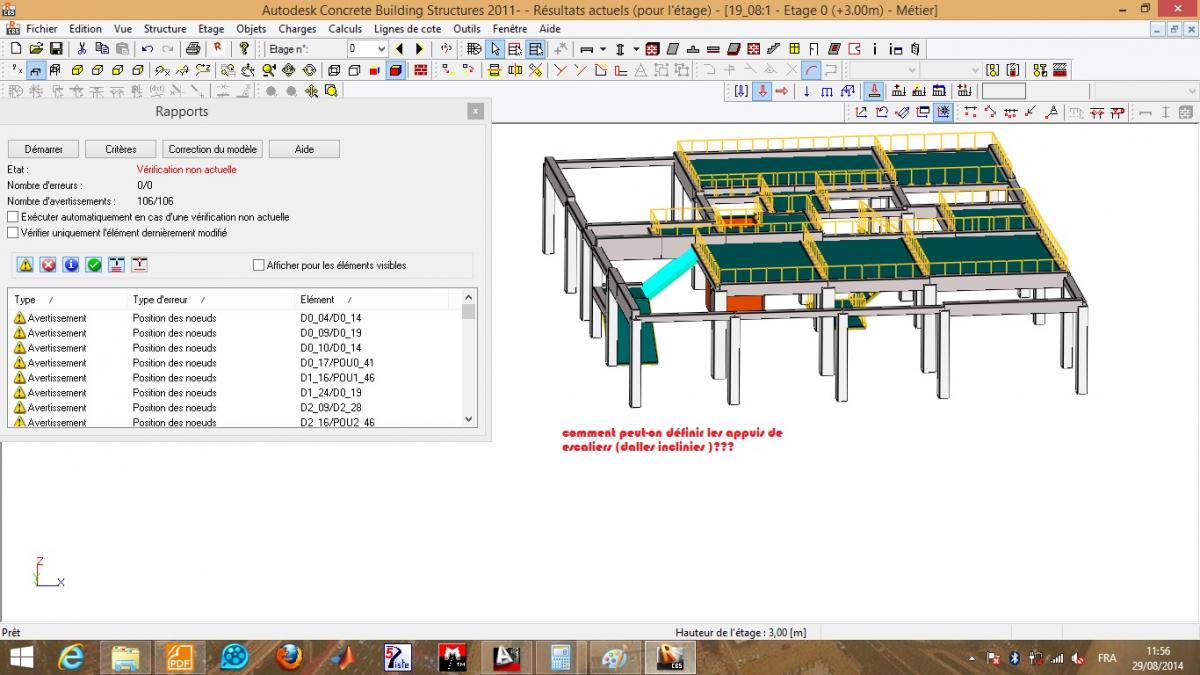This screenshot has width=1200, height=675.
Task: Expand the dropdown arrow beside the beam tool
Action: point(602,48)
